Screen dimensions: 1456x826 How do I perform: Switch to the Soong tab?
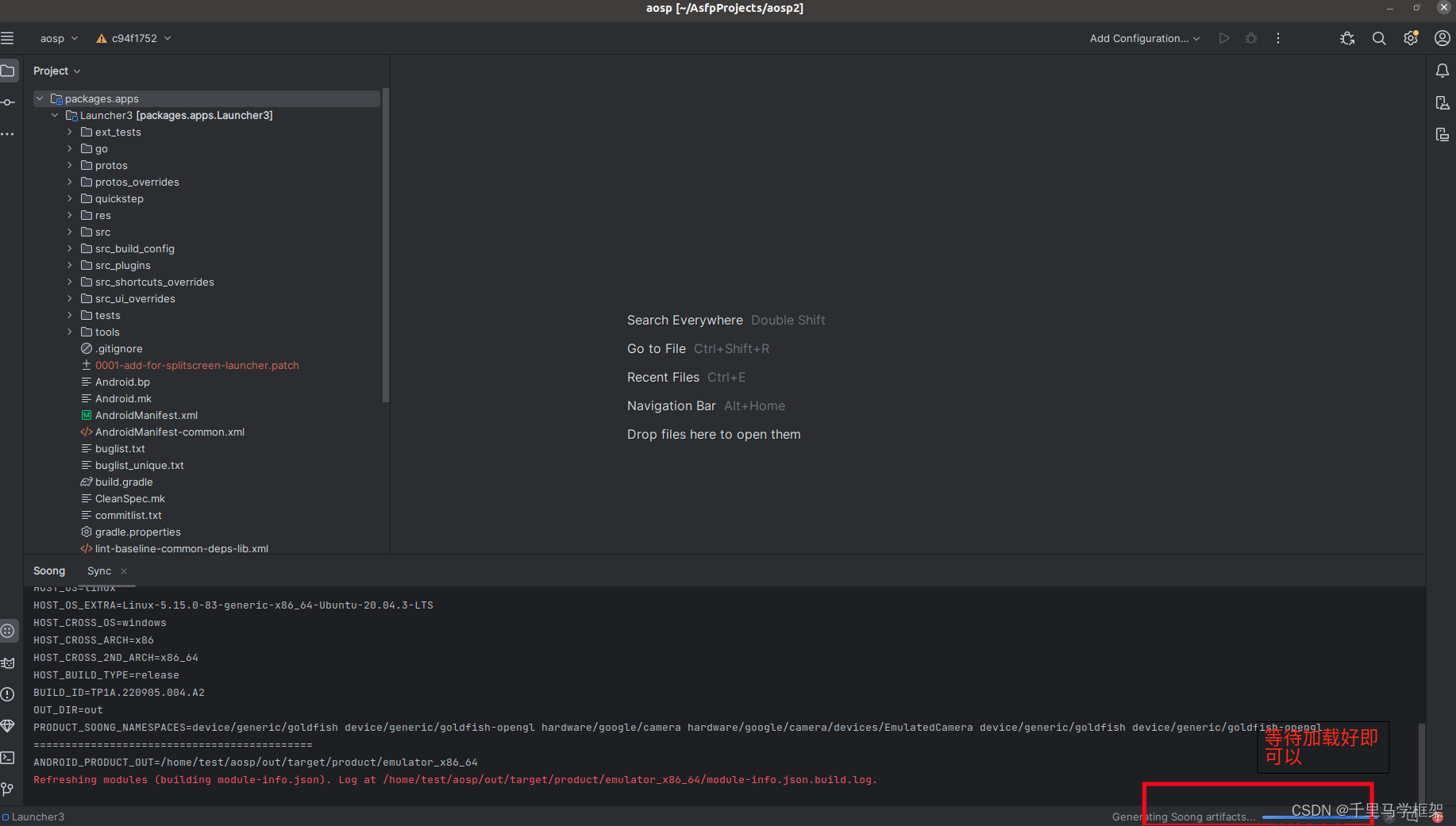[x=49, y=571]
